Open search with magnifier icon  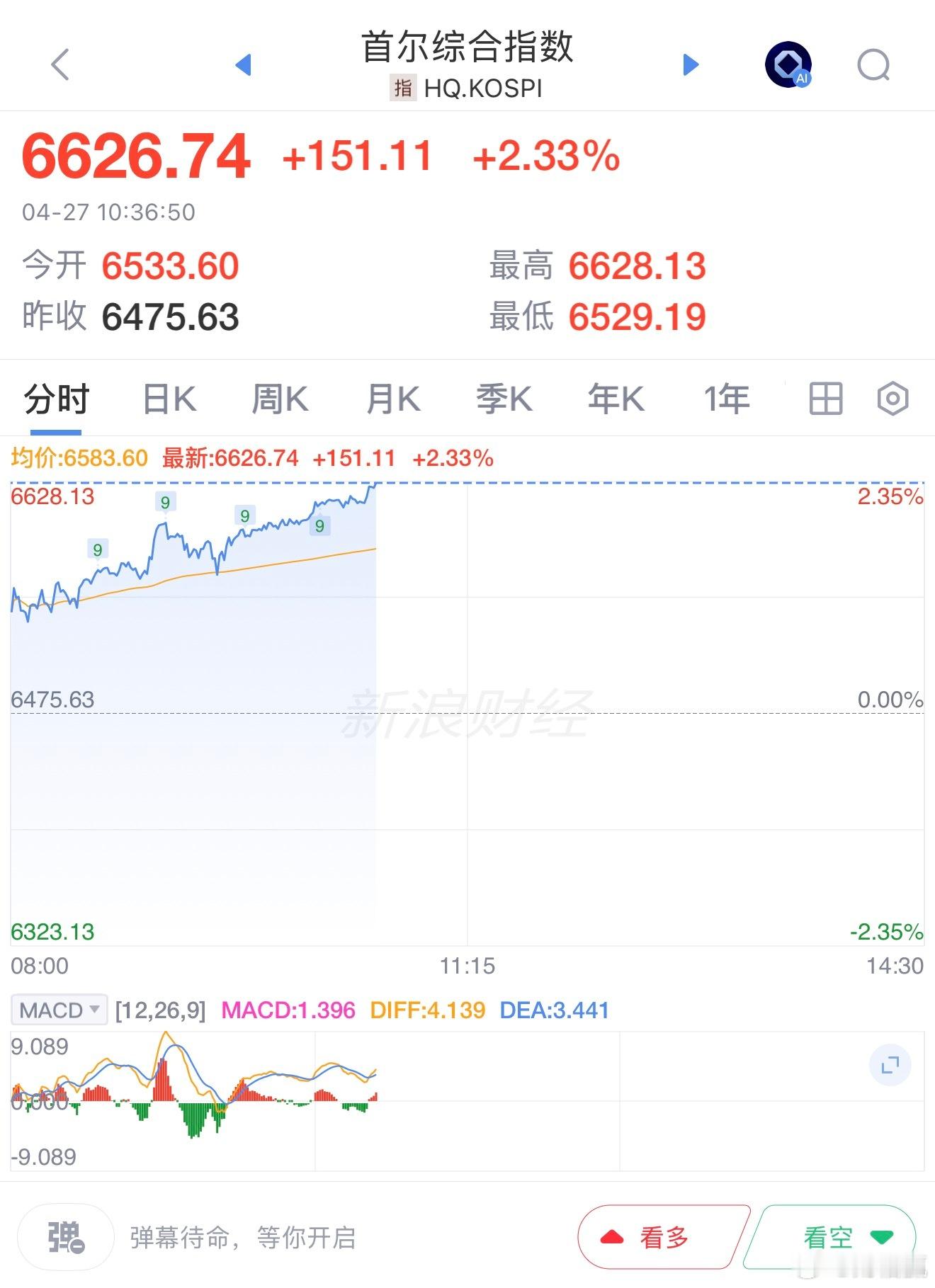873,65
